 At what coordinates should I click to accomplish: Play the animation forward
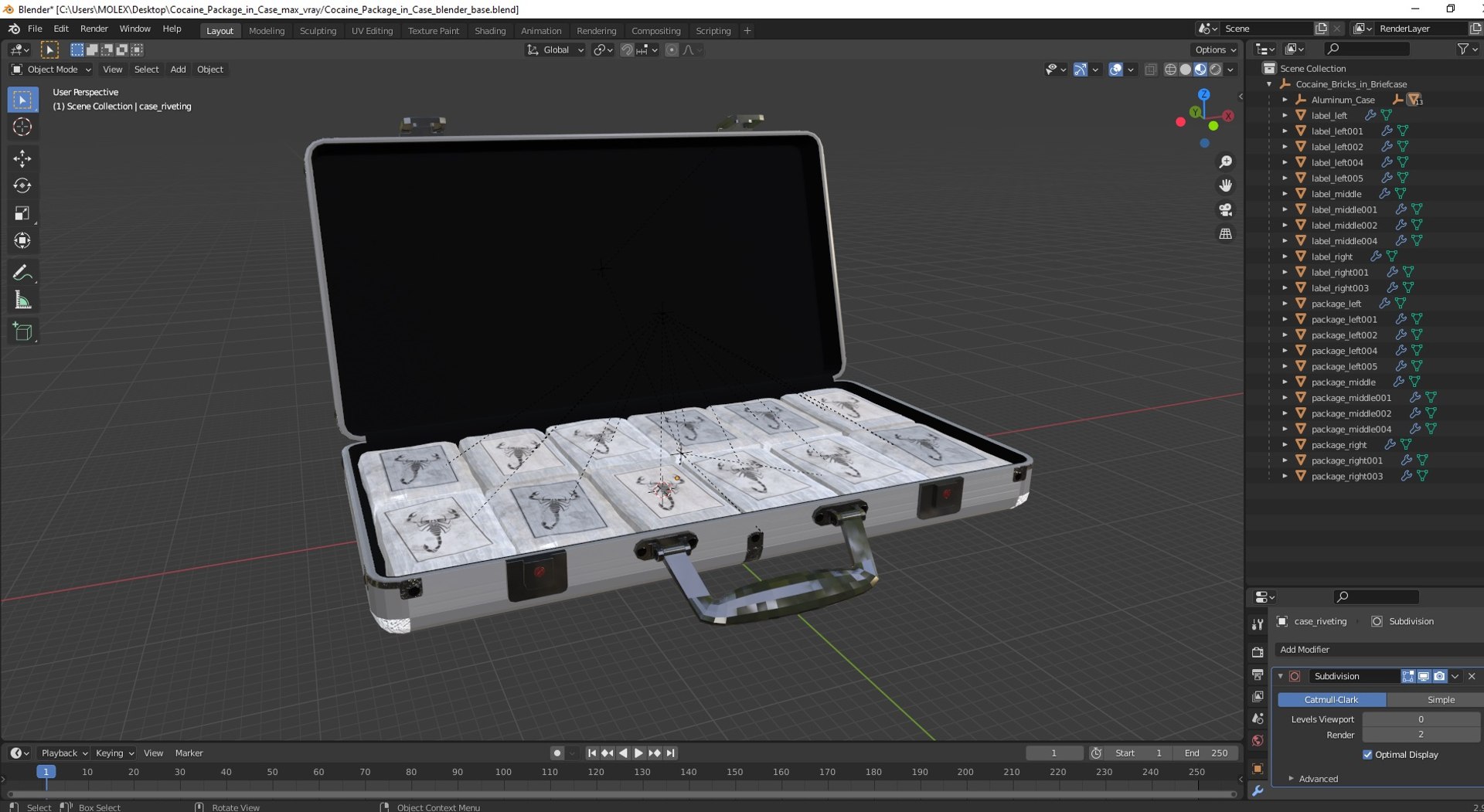tap(638, 753)
